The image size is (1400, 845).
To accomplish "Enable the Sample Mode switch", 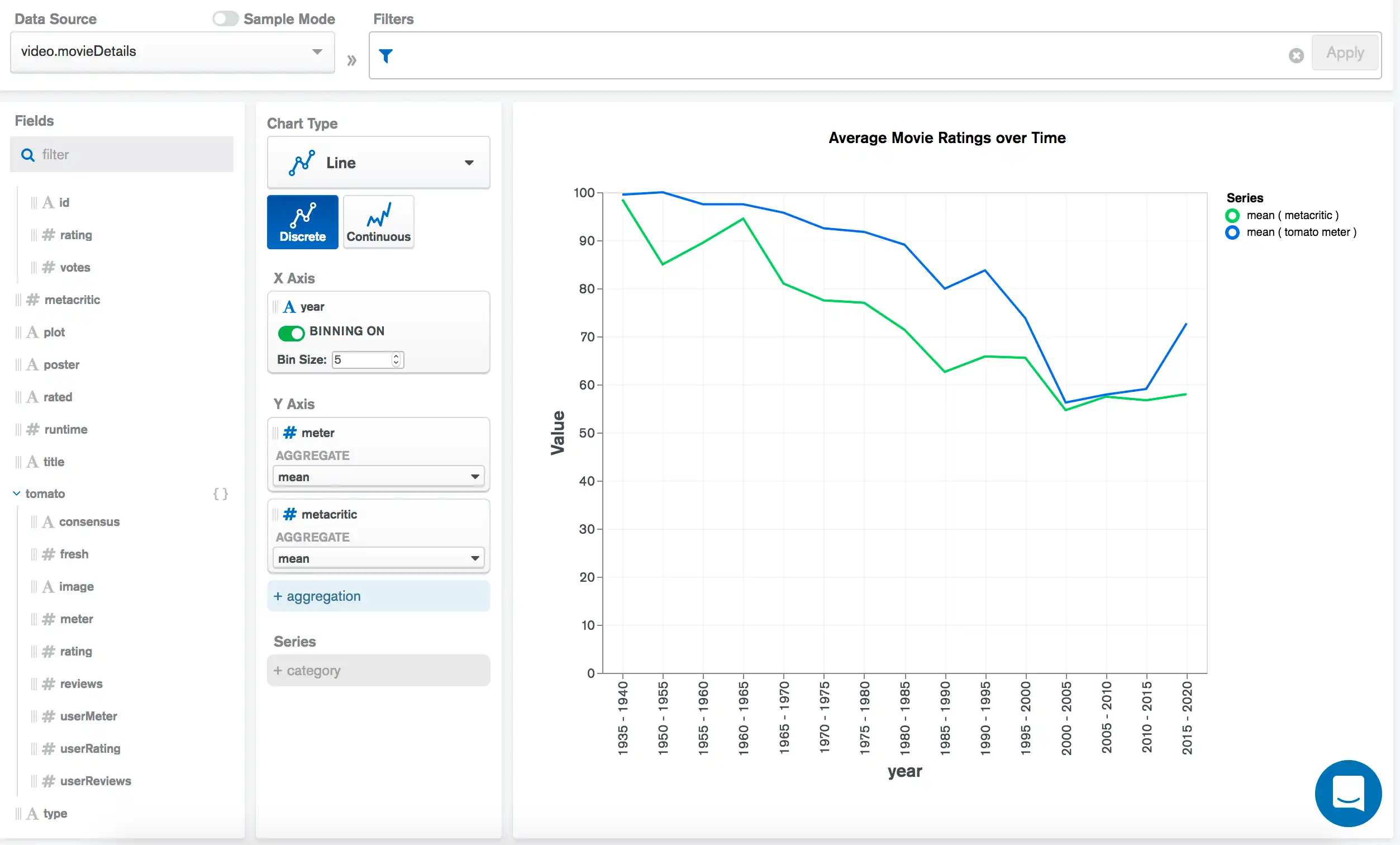I will point(226,19).
